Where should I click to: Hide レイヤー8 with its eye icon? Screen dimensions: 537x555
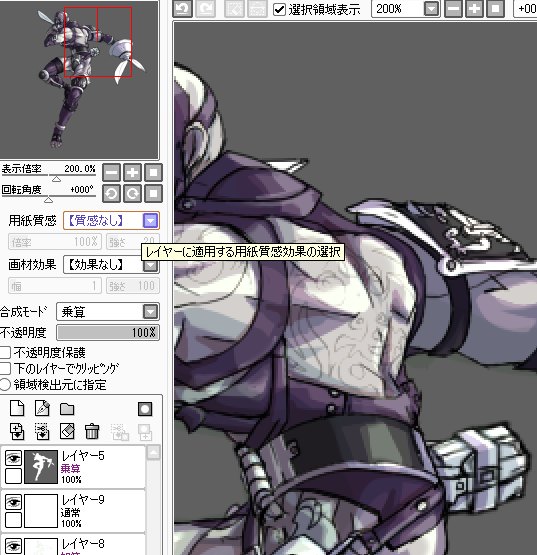pos(13,546)
